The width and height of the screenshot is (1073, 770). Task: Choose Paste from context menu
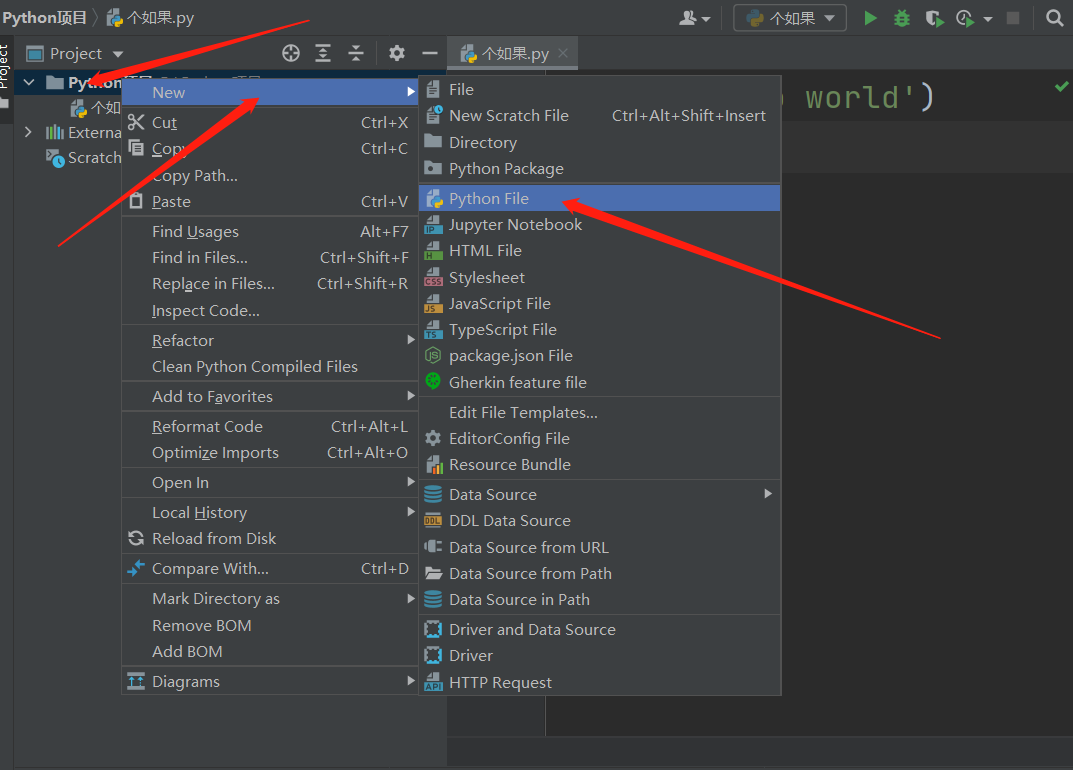tap(270, 202)
